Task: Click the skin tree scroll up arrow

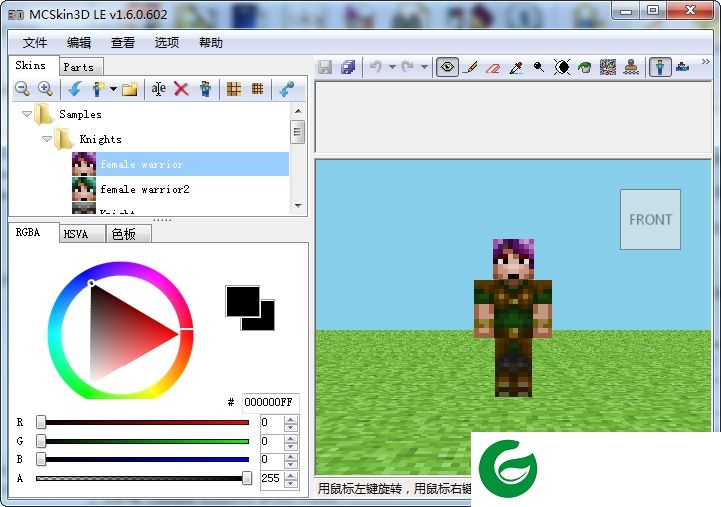Action: click(298, 111)
